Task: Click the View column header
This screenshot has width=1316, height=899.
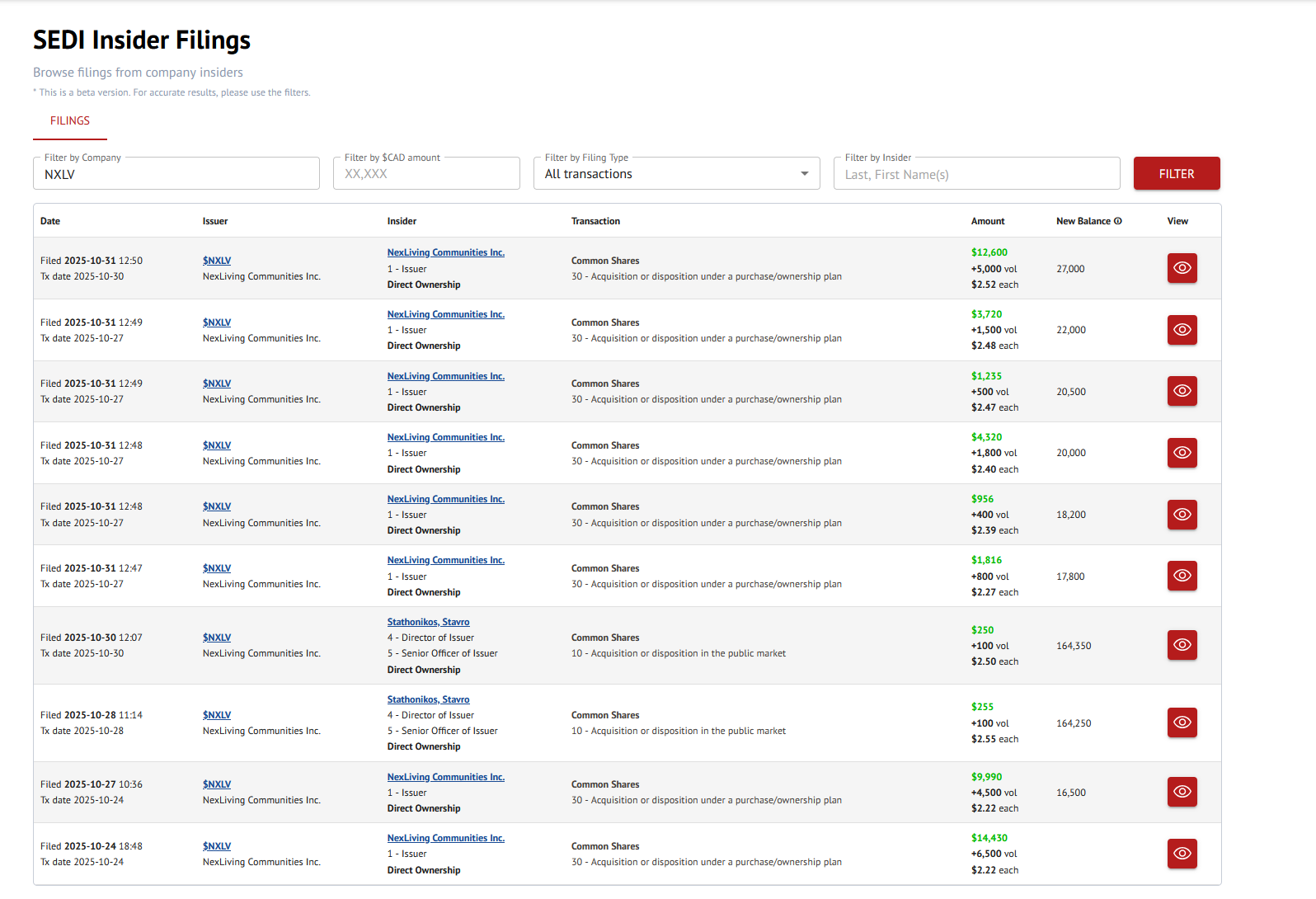Action: [x=1177, y=221]
